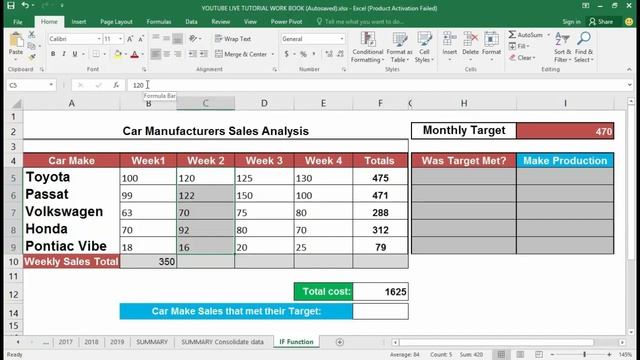Open the Calibri font name dropdown
This screenshot has width=640, height=360.
tap(99, 39)
